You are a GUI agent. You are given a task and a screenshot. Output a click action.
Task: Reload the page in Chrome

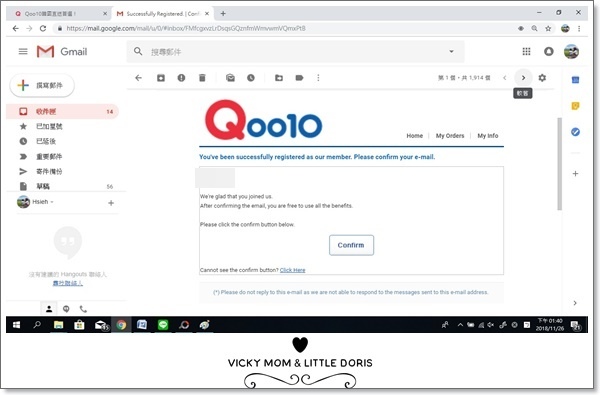point(43,28)
